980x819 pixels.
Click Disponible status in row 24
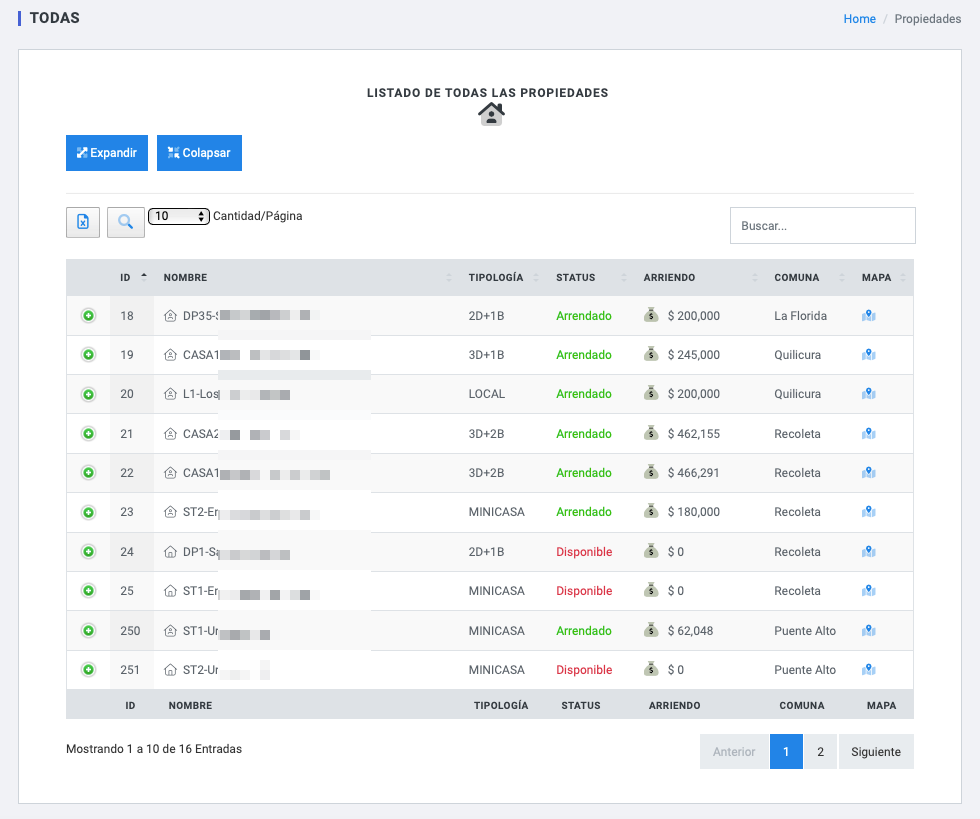[584, 551]
